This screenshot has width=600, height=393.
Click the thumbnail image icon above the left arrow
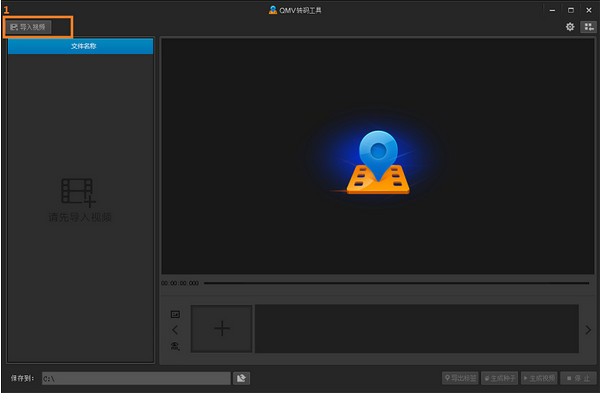tap(175, 314)
